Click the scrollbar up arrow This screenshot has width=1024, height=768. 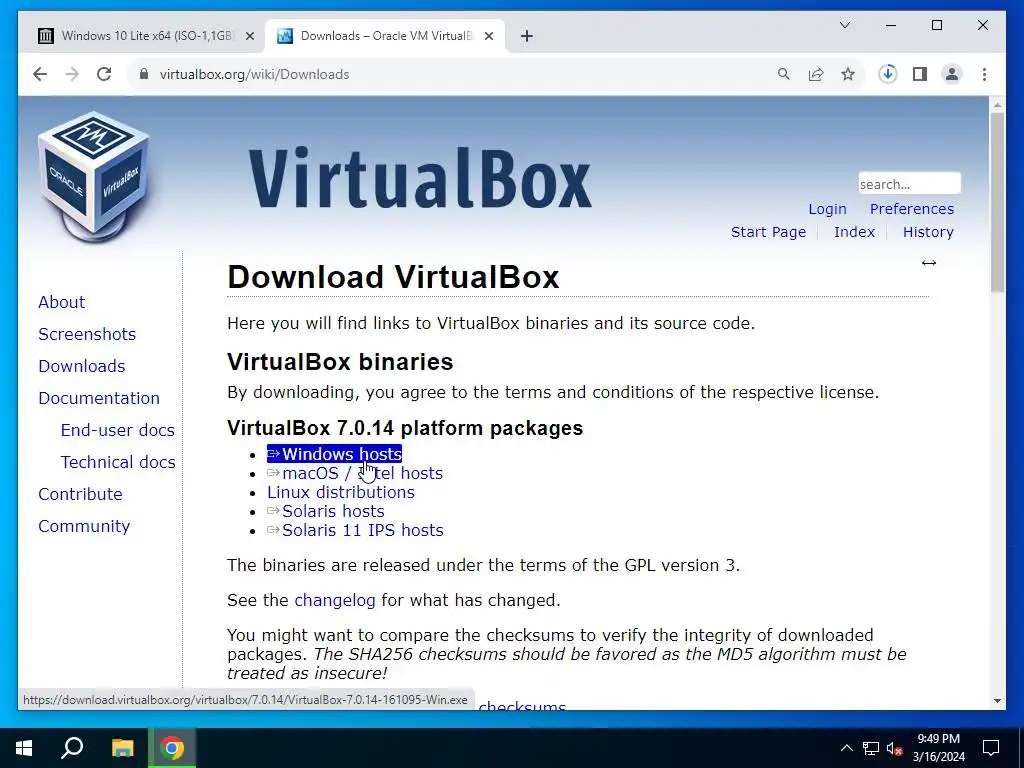997,104
